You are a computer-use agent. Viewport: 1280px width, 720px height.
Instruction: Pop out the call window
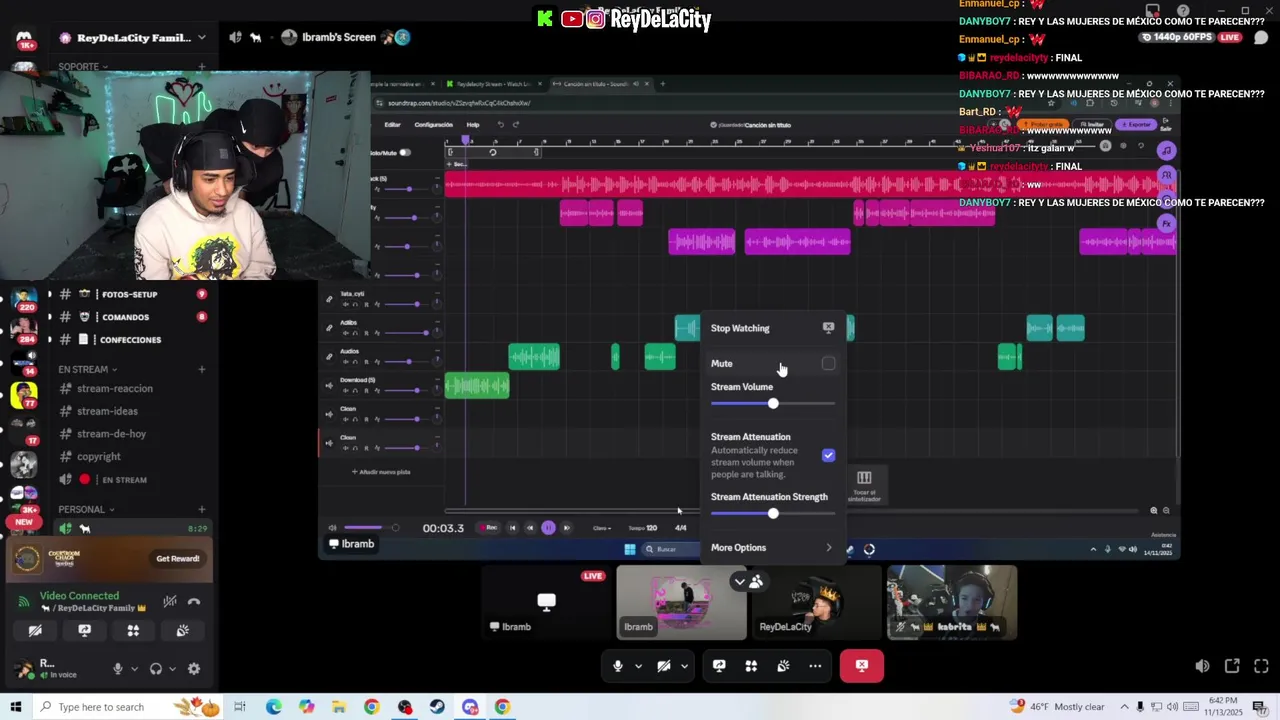click(1232, 666)
